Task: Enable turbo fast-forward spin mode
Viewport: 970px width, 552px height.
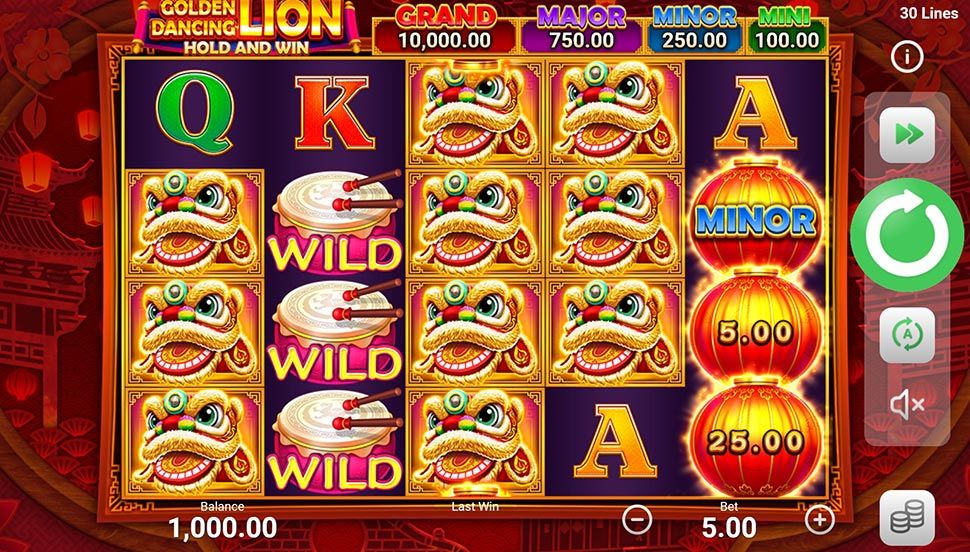Action: (x=907, y=135)
